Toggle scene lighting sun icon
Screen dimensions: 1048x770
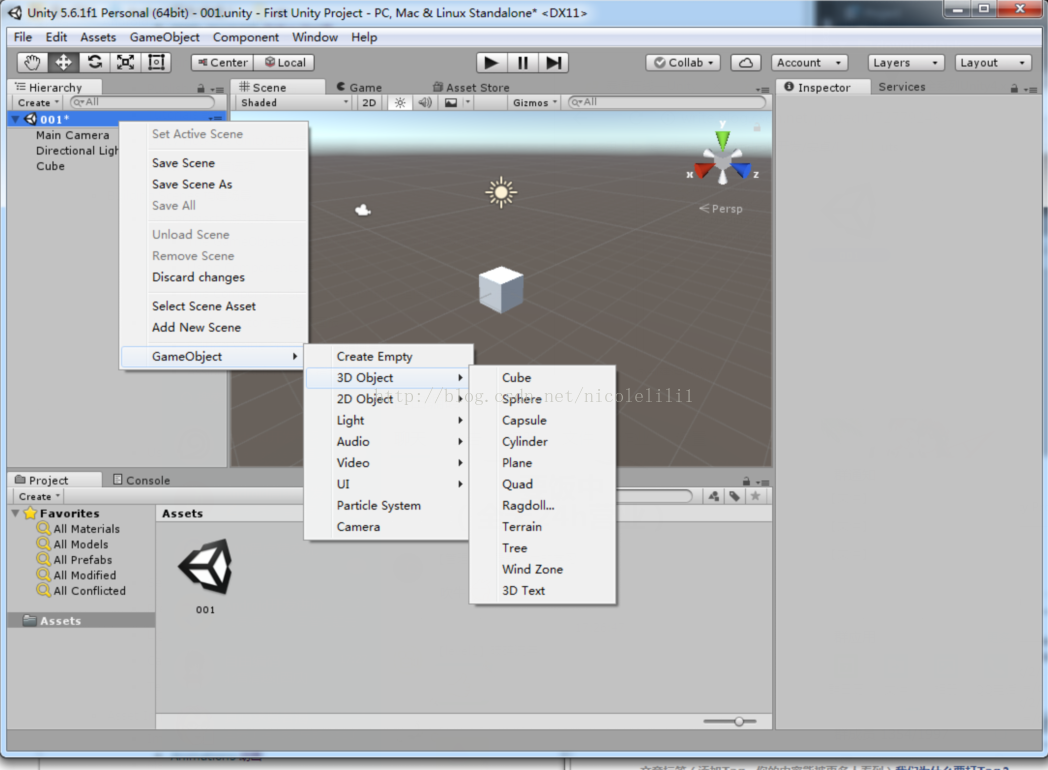click(400, 102)
